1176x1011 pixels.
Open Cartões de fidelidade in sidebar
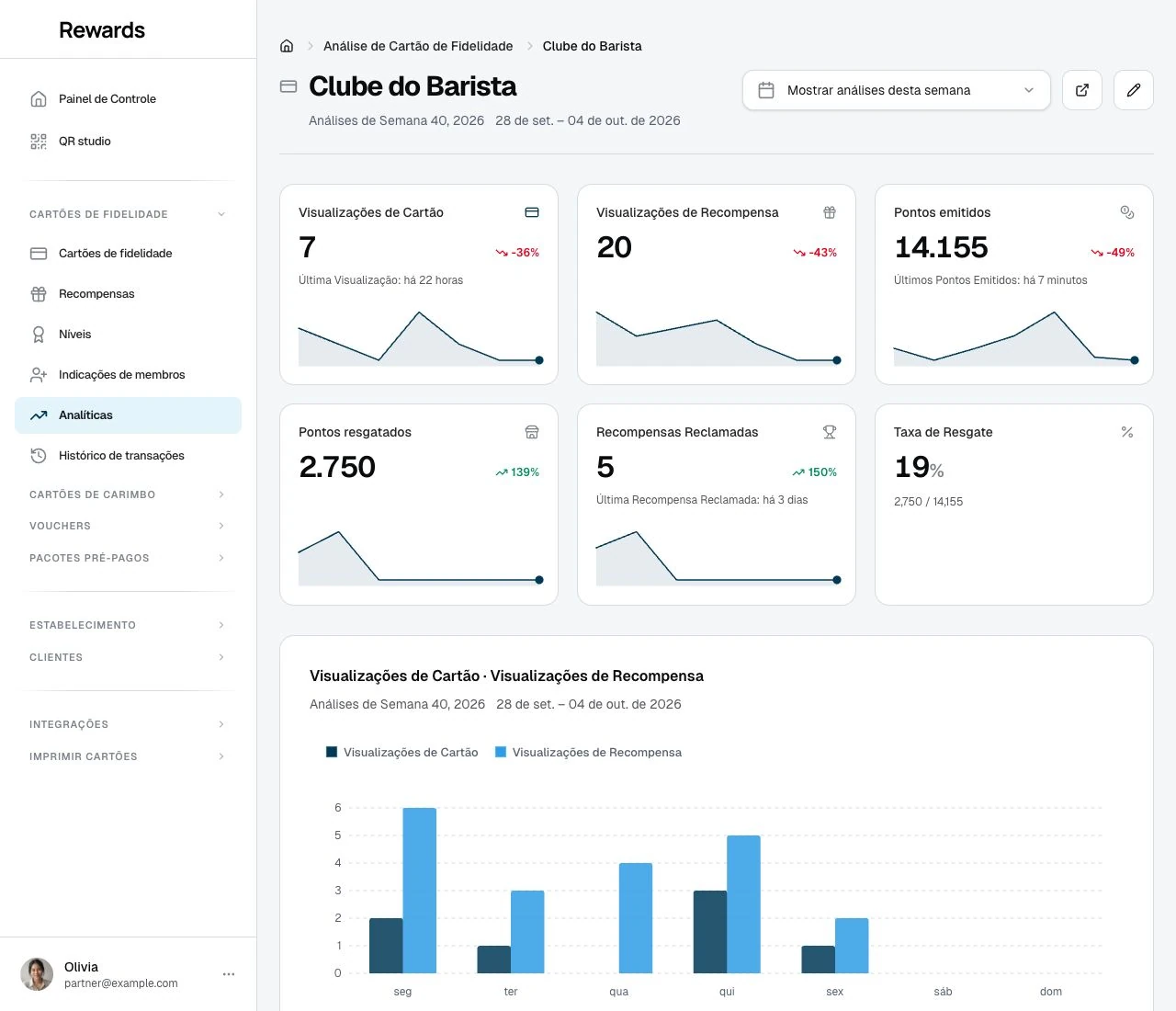[128, 254]
